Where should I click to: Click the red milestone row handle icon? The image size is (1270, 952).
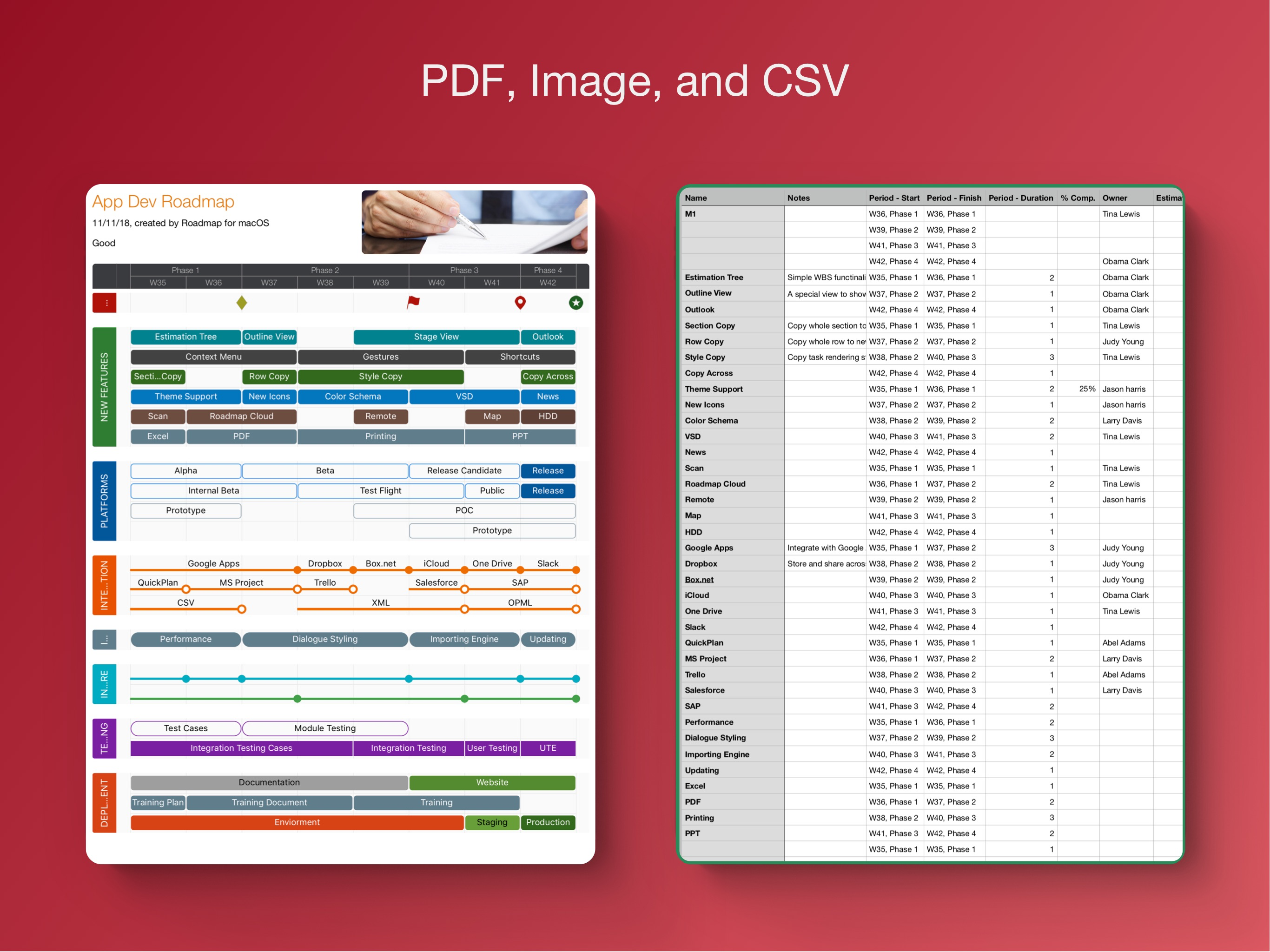[105, 303]
